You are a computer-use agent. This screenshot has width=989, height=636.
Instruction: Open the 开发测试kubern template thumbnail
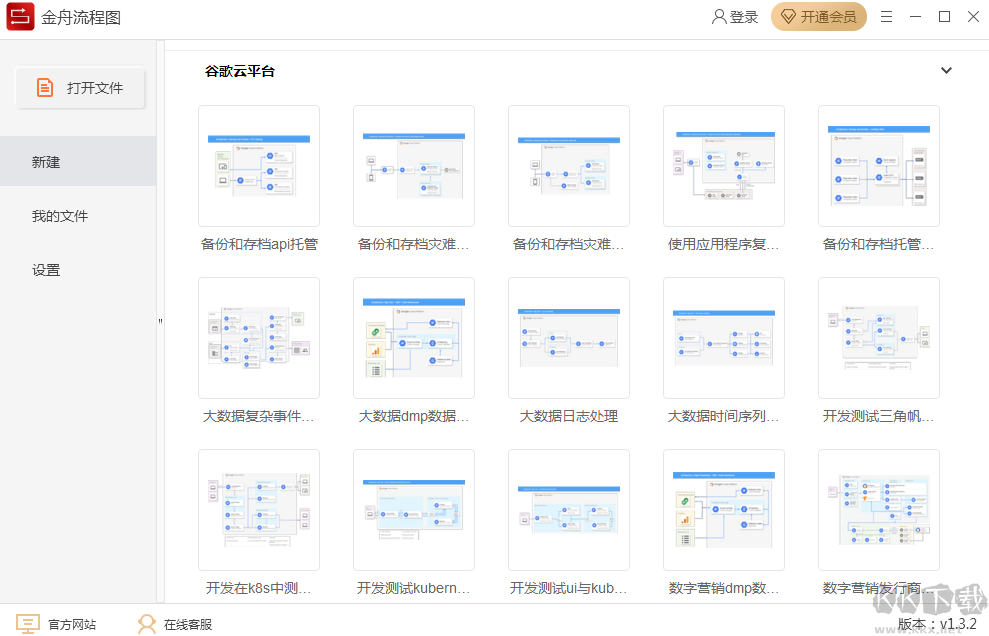(413, 510)
